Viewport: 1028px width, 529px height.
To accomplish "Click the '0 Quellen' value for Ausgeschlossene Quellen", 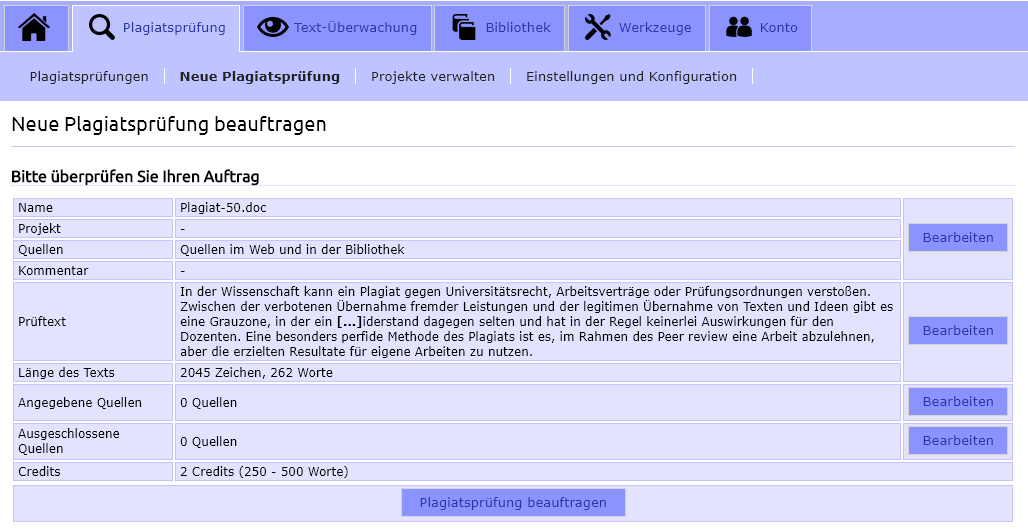I will [x=208, y=442].
